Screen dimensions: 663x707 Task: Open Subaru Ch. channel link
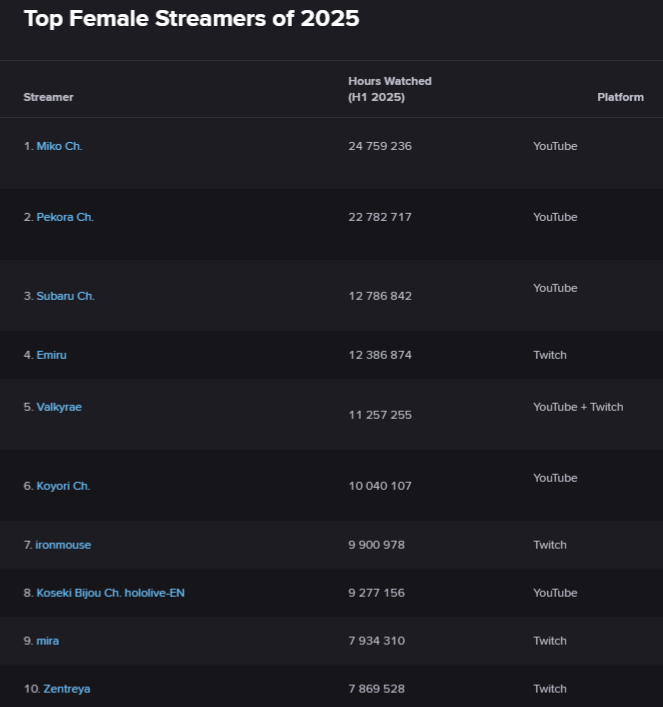coord(65,296)
